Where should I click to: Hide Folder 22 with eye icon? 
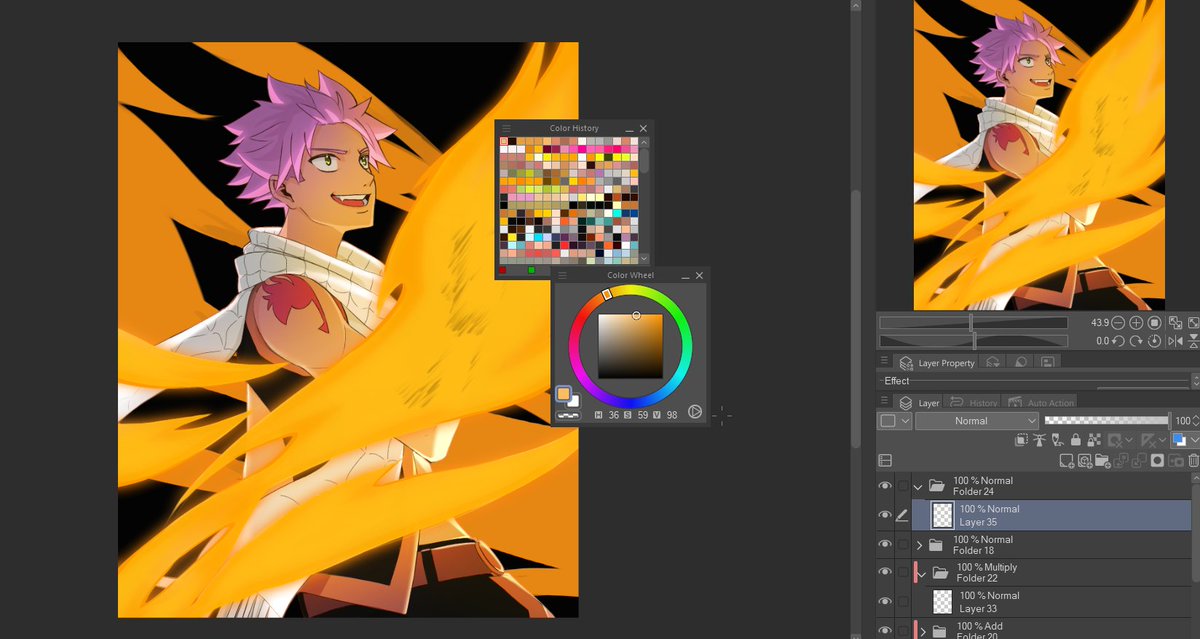(884, 572)
